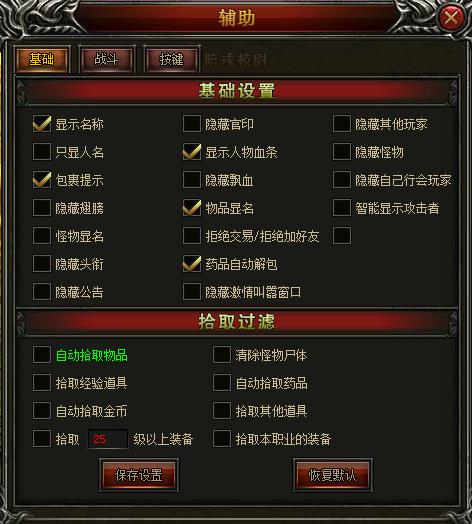Disable 显示人物血条 checkbox
This screenshot has width=472, height=524.
(x=192, y=152)
